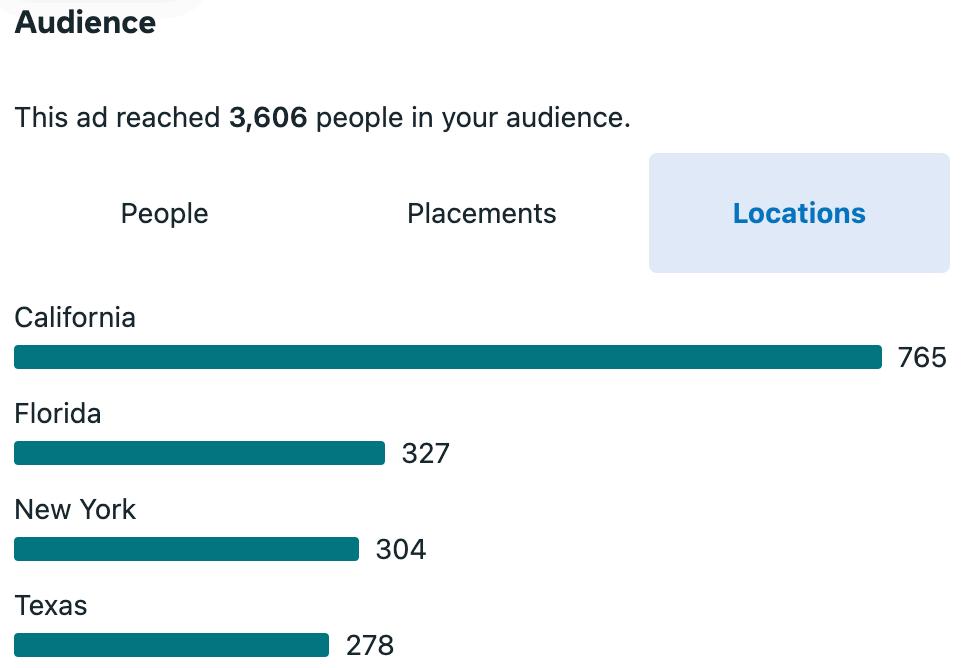Click the California bar in the chart
This screenshot has height=668, width=966.
point(448,357)
